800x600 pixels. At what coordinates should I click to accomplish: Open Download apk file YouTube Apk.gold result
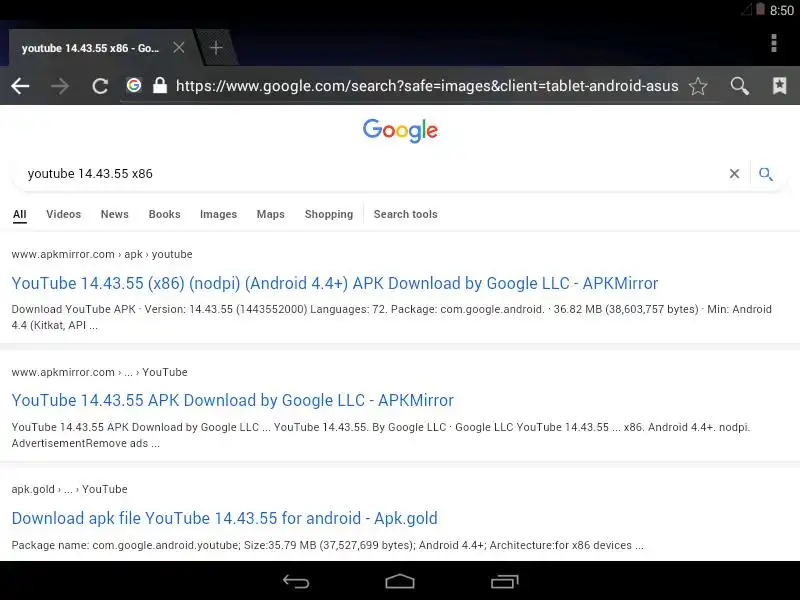(224, 518)
